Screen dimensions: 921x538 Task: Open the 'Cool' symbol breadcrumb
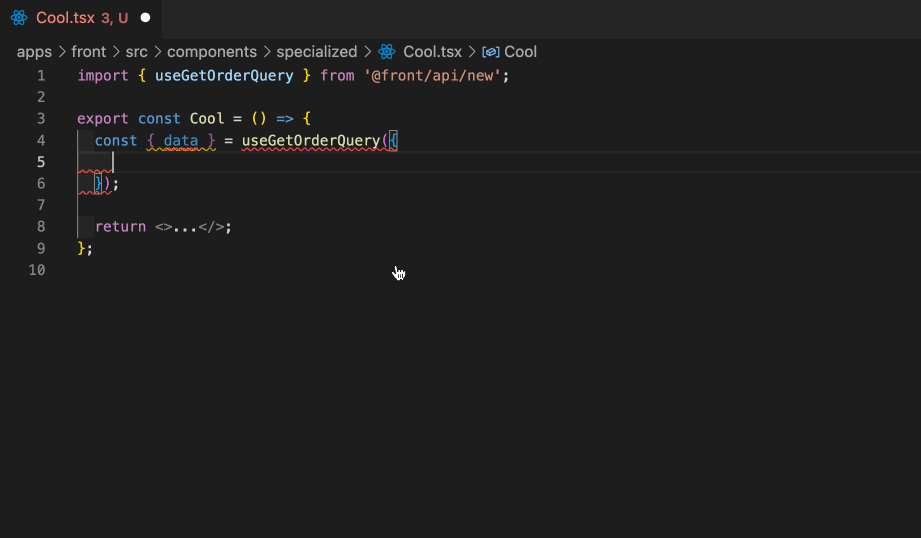[x=520, y=52]
